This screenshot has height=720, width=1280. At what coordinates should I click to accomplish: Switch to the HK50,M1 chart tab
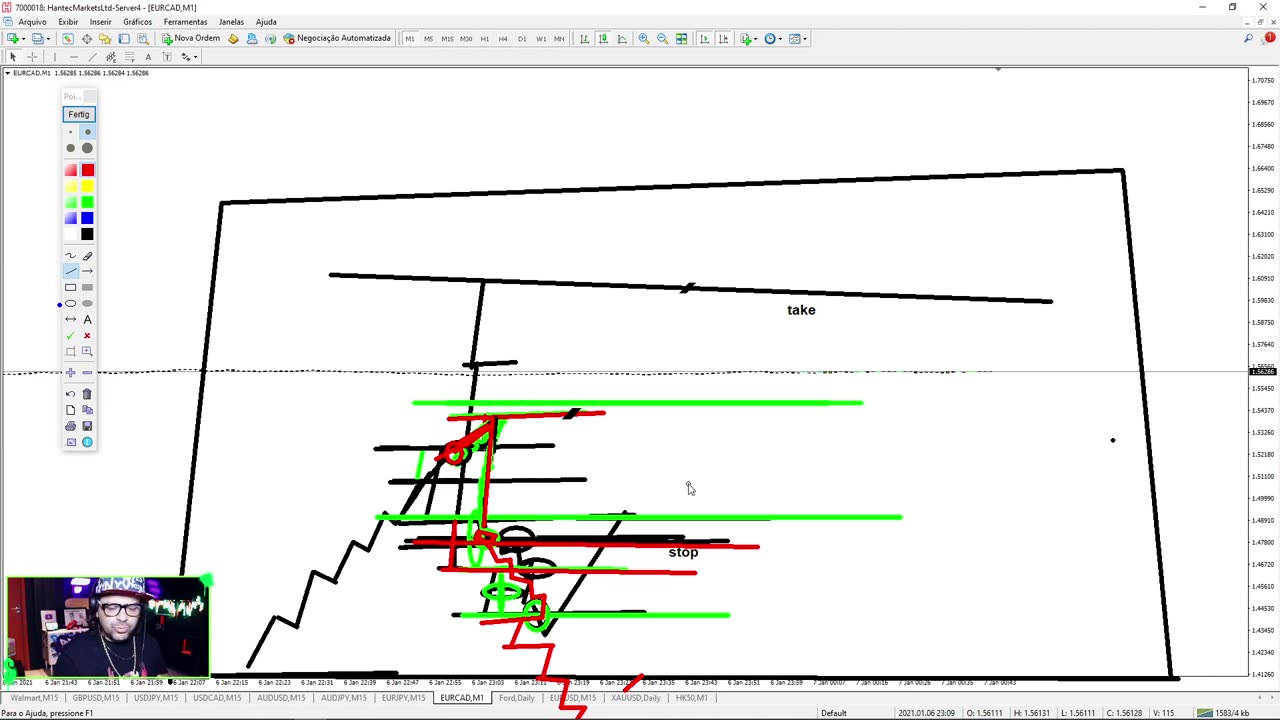point(691,698)
